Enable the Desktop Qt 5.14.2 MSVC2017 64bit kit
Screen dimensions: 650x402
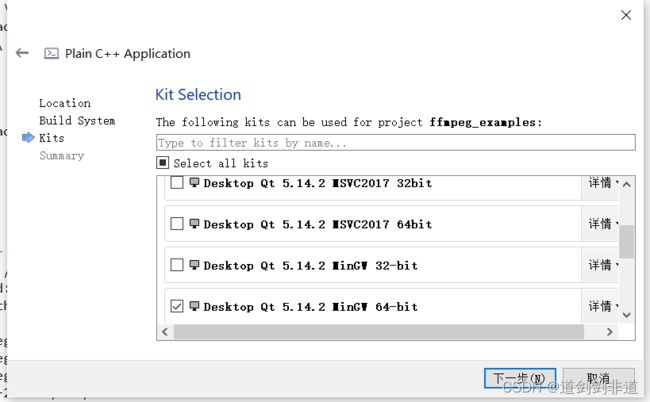pos(177,224)
